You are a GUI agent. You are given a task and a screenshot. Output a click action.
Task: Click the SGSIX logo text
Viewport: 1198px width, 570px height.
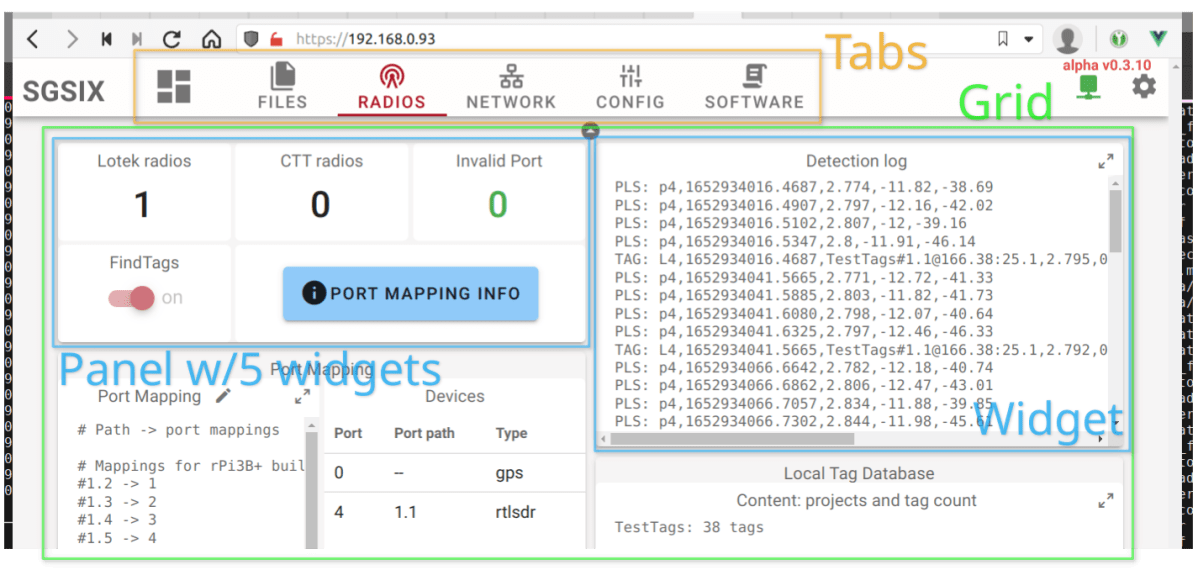pos(63,92)
